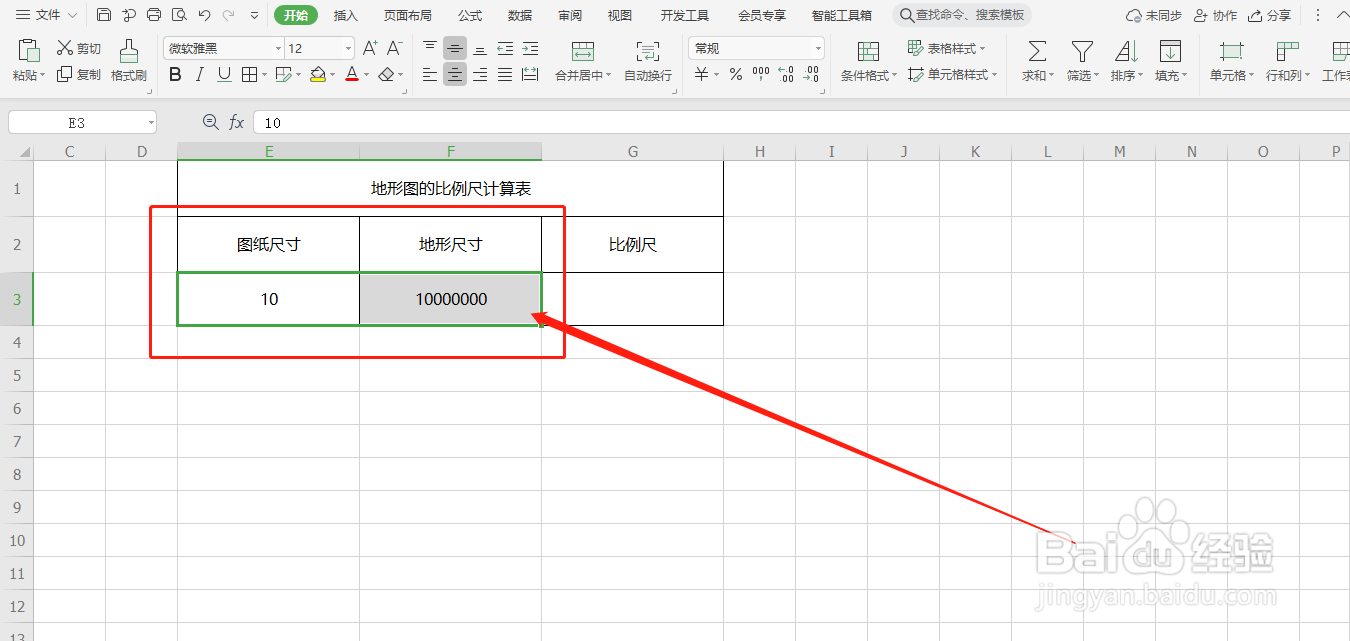
Task: Toggle bottom vertical alignment
Action: coord(480,48)
